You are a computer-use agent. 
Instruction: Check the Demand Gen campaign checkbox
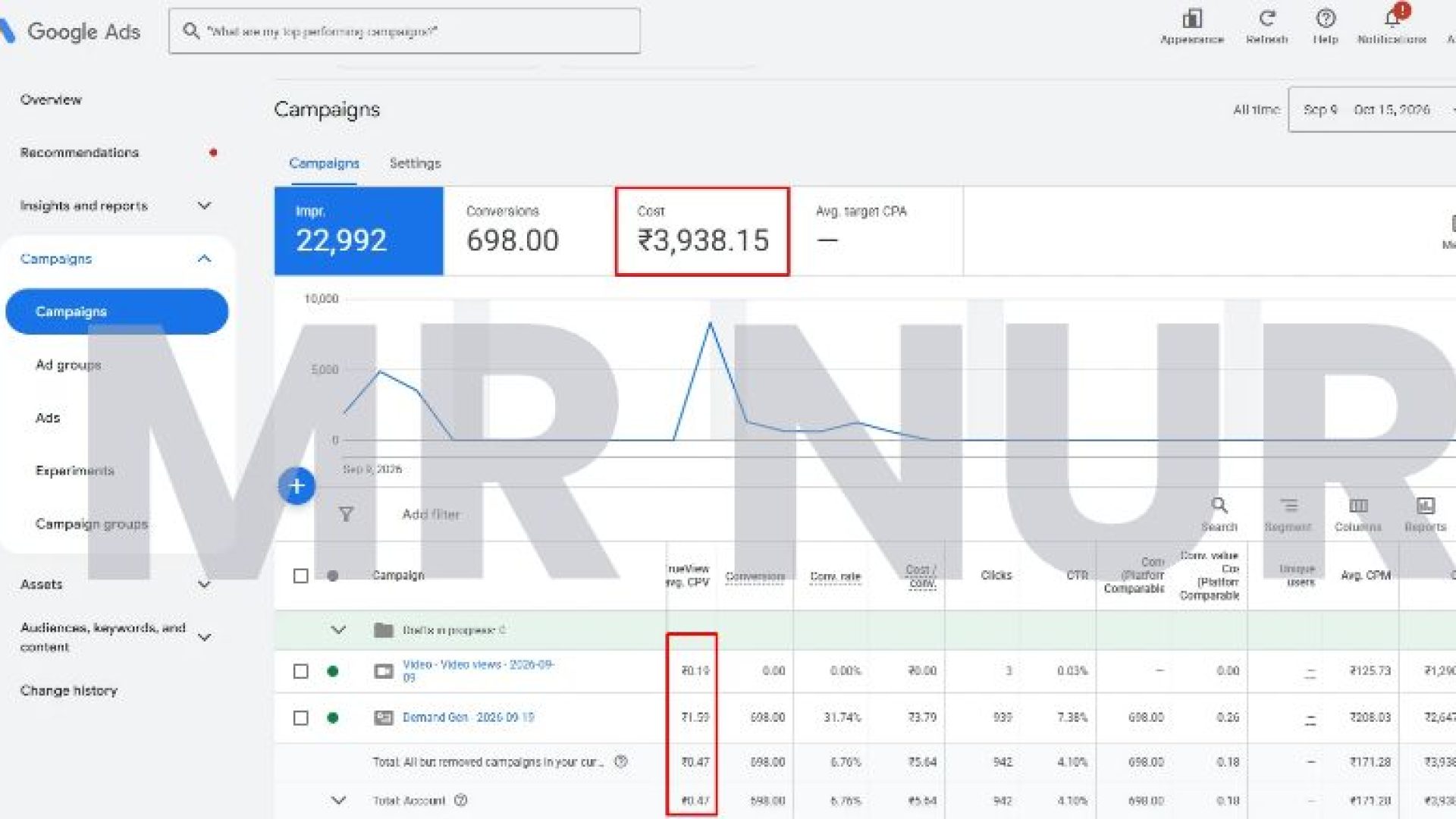(x=300, y=717)
